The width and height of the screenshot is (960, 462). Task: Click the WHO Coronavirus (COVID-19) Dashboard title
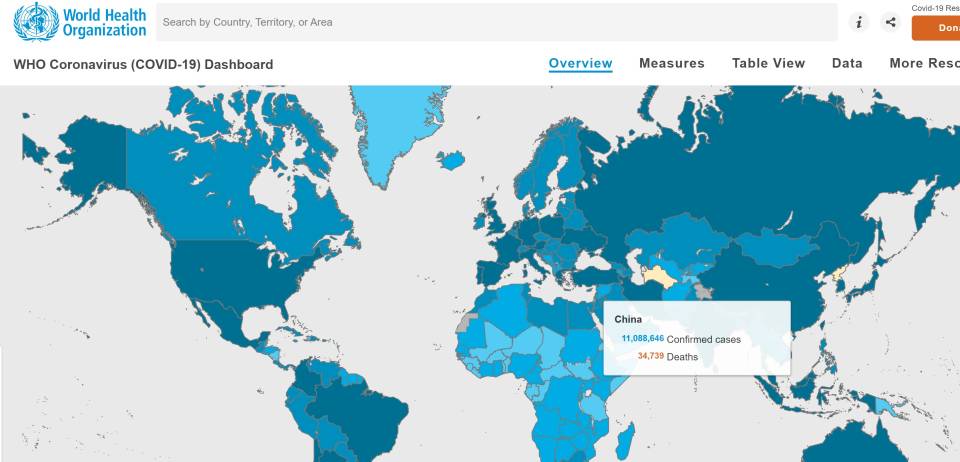[143, 64]
